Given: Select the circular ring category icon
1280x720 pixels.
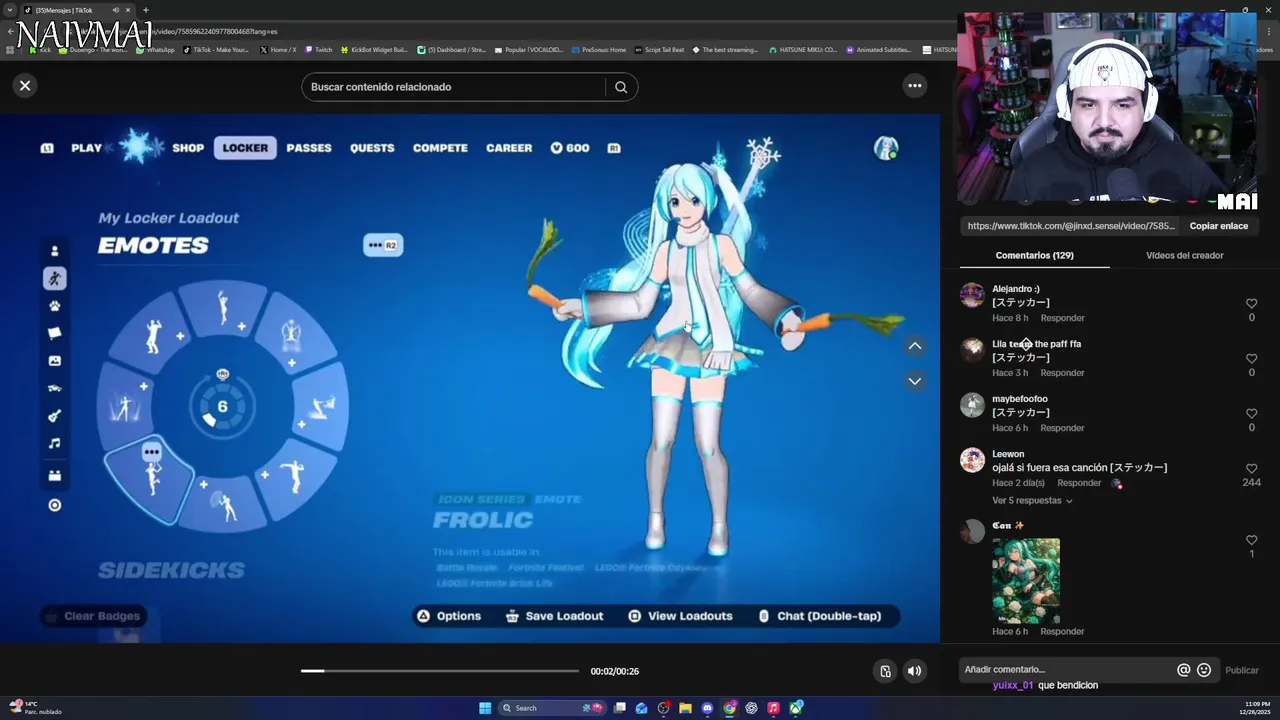Looking at the screenshot, I should (x=55, y=505).
